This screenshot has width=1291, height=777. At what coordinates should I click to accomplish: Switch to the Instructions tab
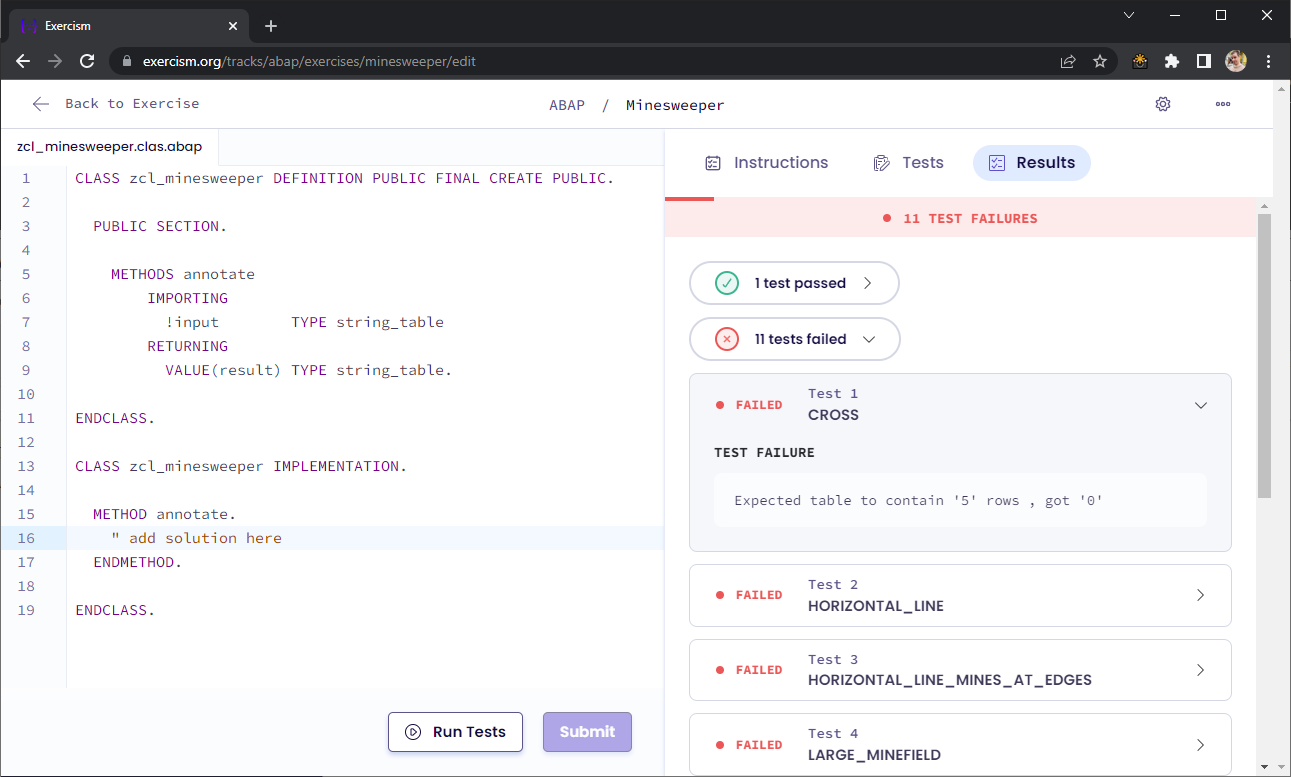pyautogui.click(x=767, y=163)
